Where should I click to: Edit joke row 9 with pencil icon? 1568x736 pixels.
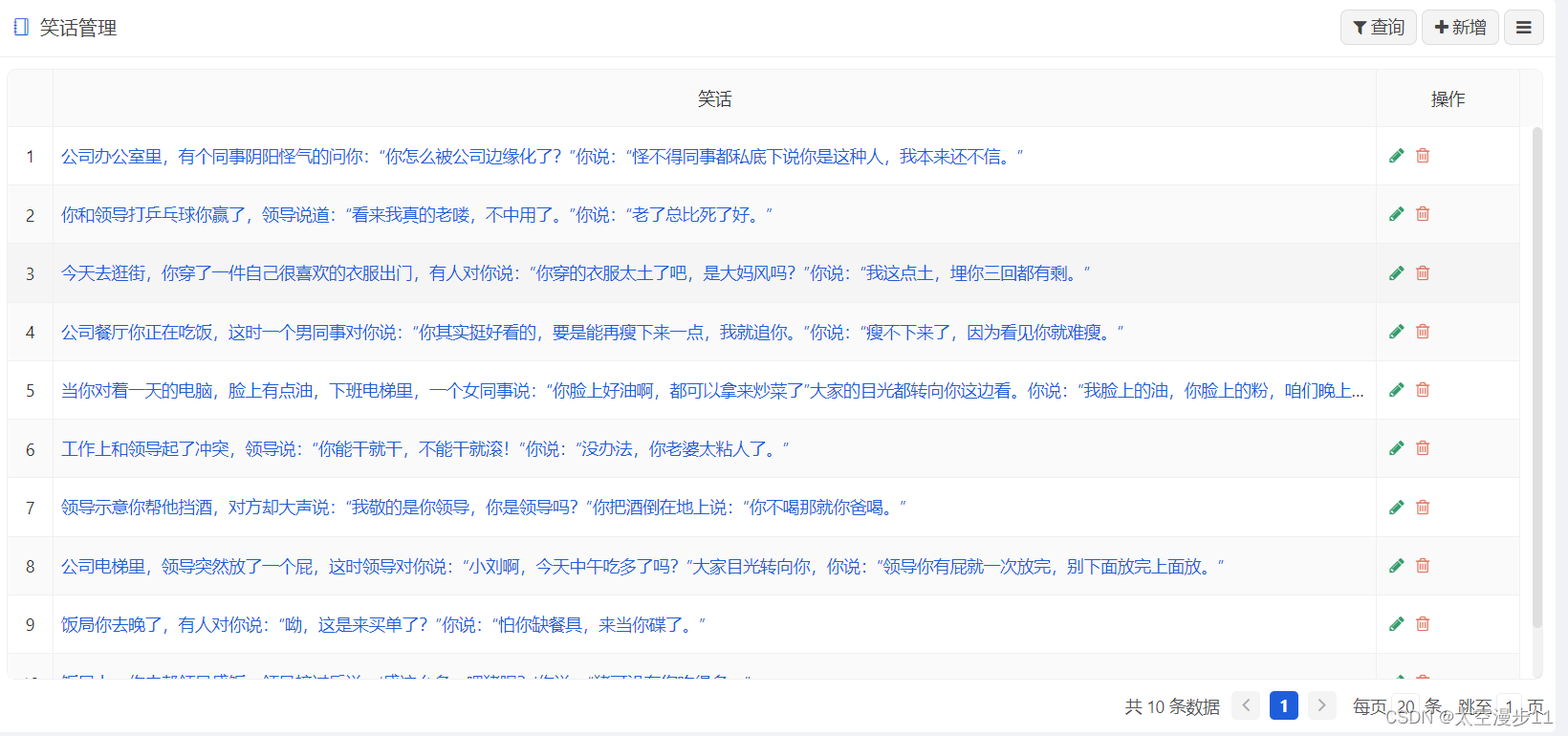coord(1397,624)
